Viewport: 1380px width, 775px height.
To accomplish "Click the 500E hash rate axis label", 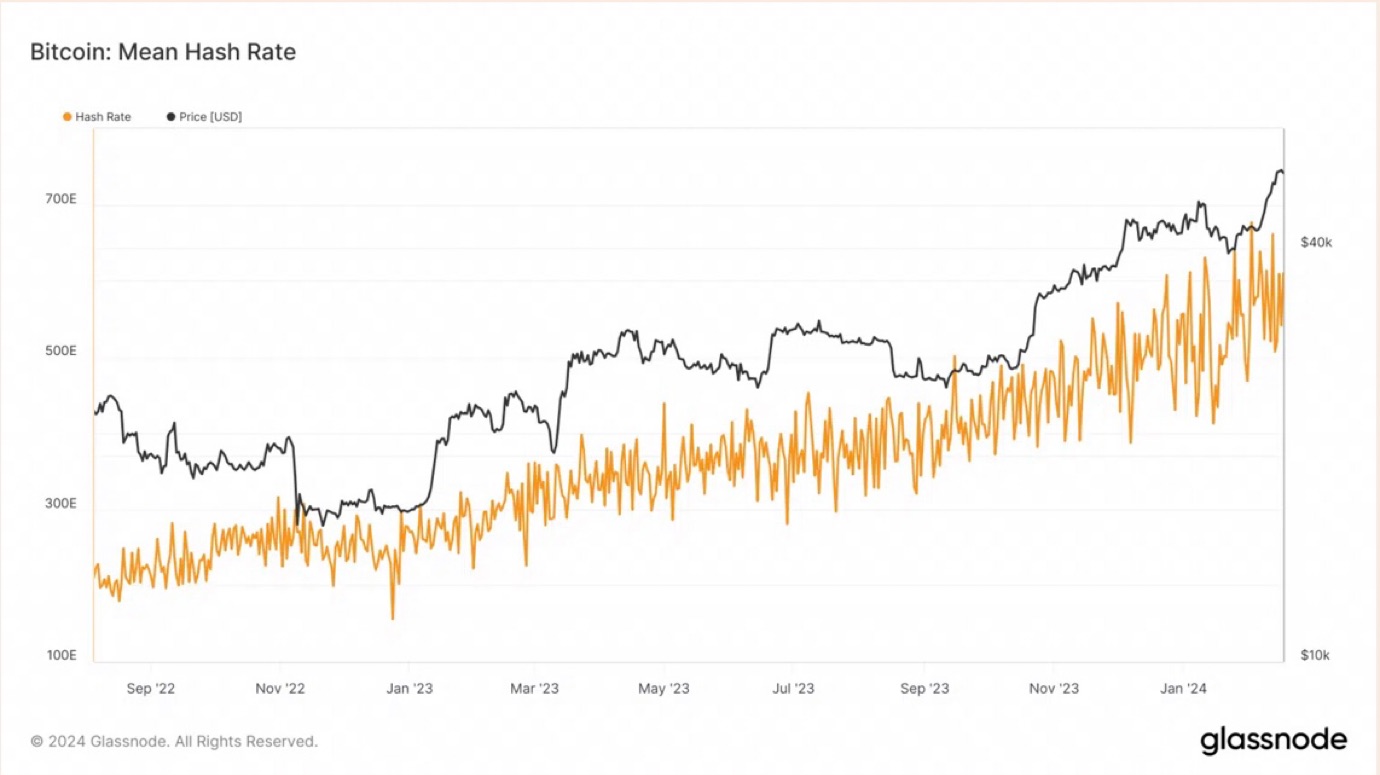I will 60,351.
